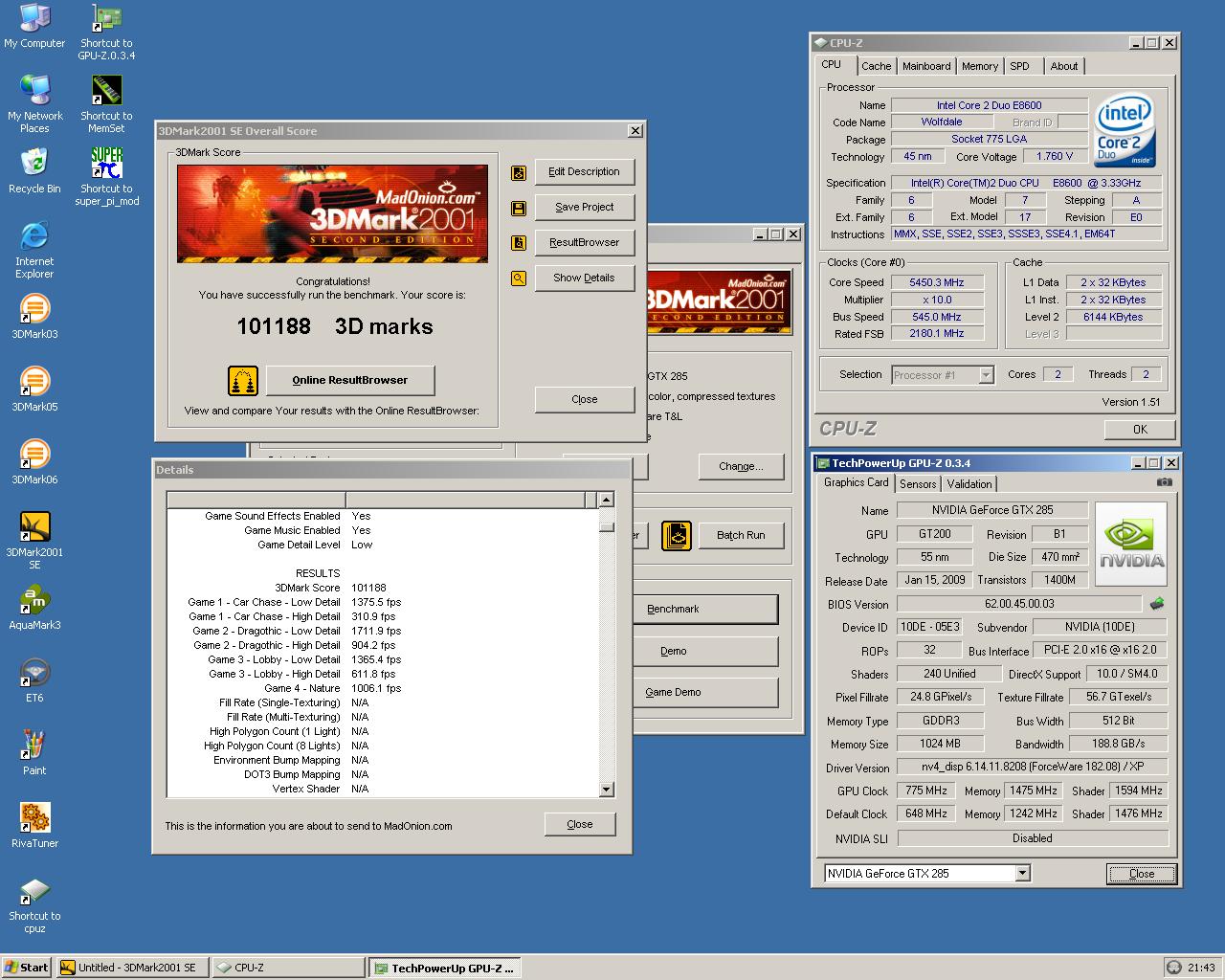Click Close in the Details window
The image size is (1225, 980).
(x=580, y=824)
